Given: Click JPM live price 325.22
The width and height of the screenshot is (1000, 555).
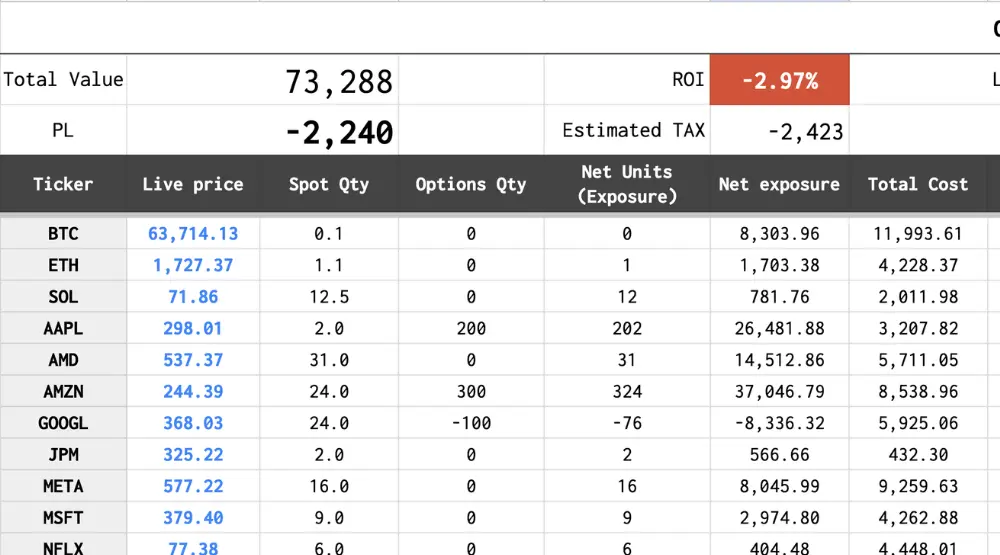Looking at the screenshot, I should coord(193,454).
